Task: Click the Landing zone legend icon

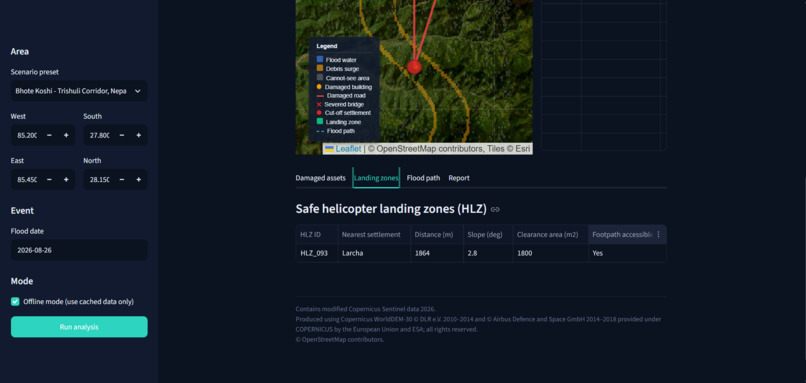Action: click(320, 122)
